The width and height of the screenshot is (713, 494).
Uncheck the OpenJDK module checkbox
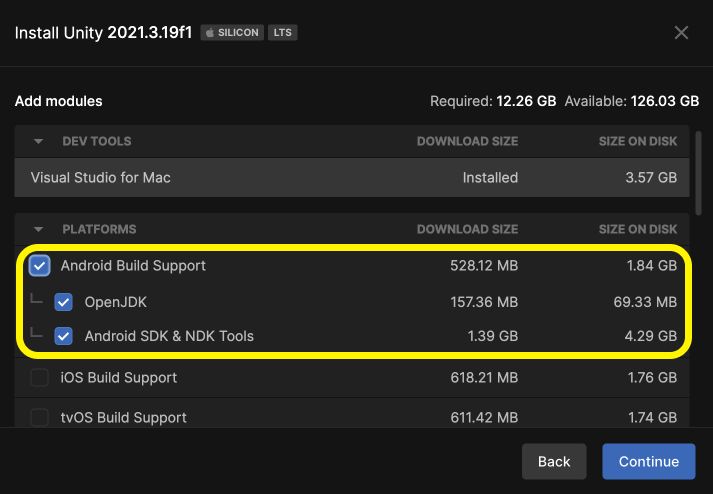pos(63,302)
